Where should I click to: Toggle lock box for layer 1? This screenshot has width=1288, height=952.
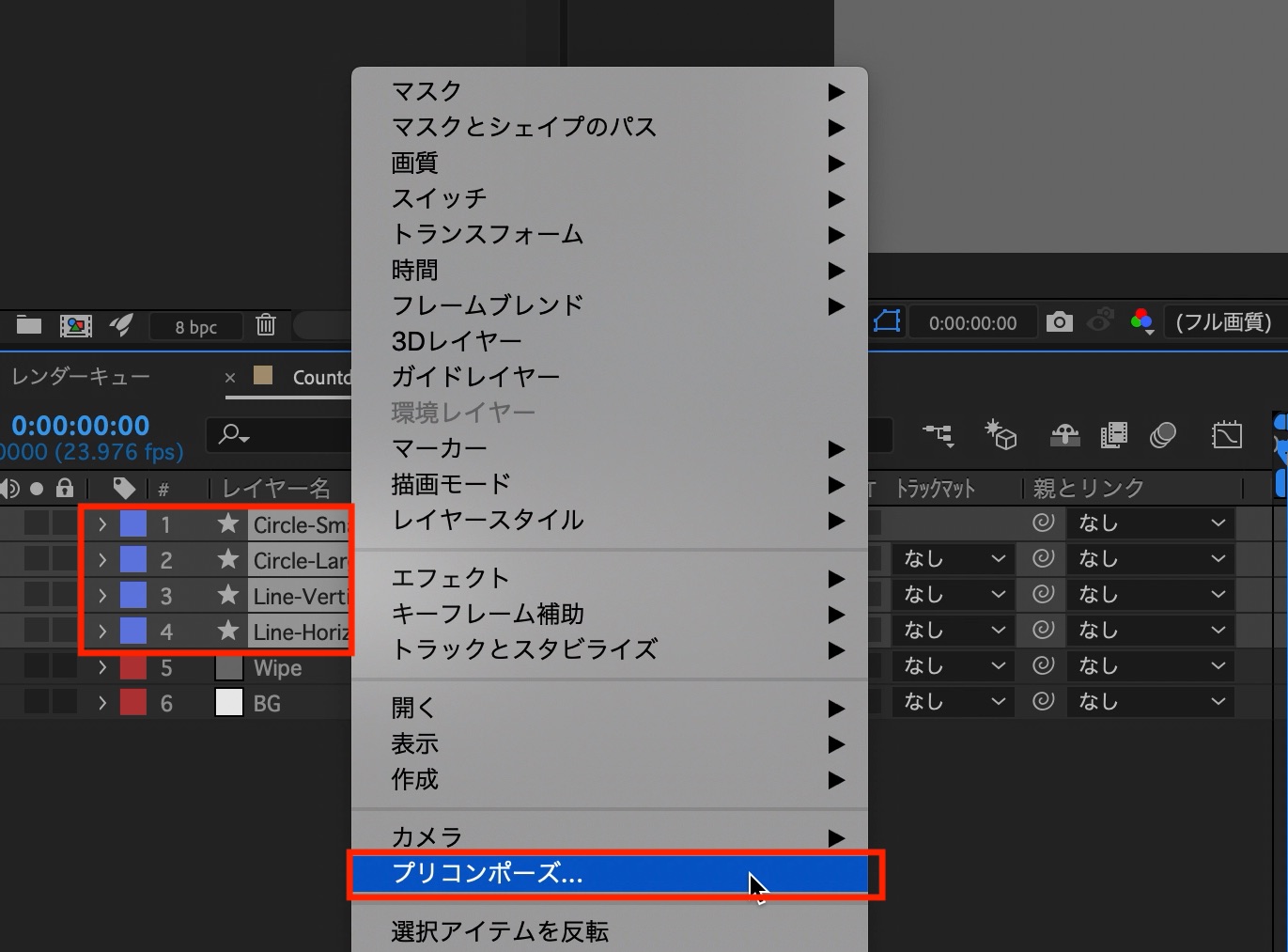tap(64, 523)
